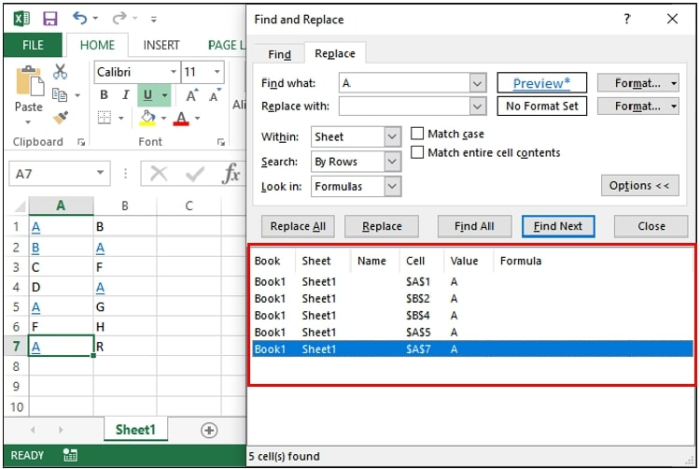The image size is (700, 469).
Task: Click the cell borders icon
Action: pos(104,118)
